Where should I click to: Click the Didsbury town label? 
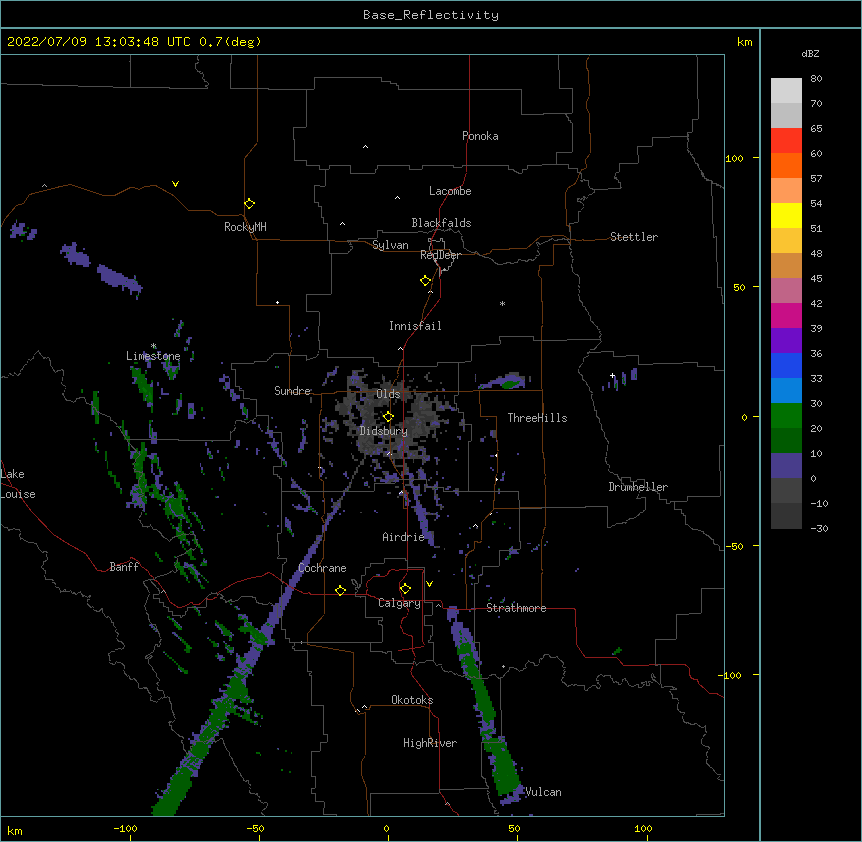[x=384, y=431]
